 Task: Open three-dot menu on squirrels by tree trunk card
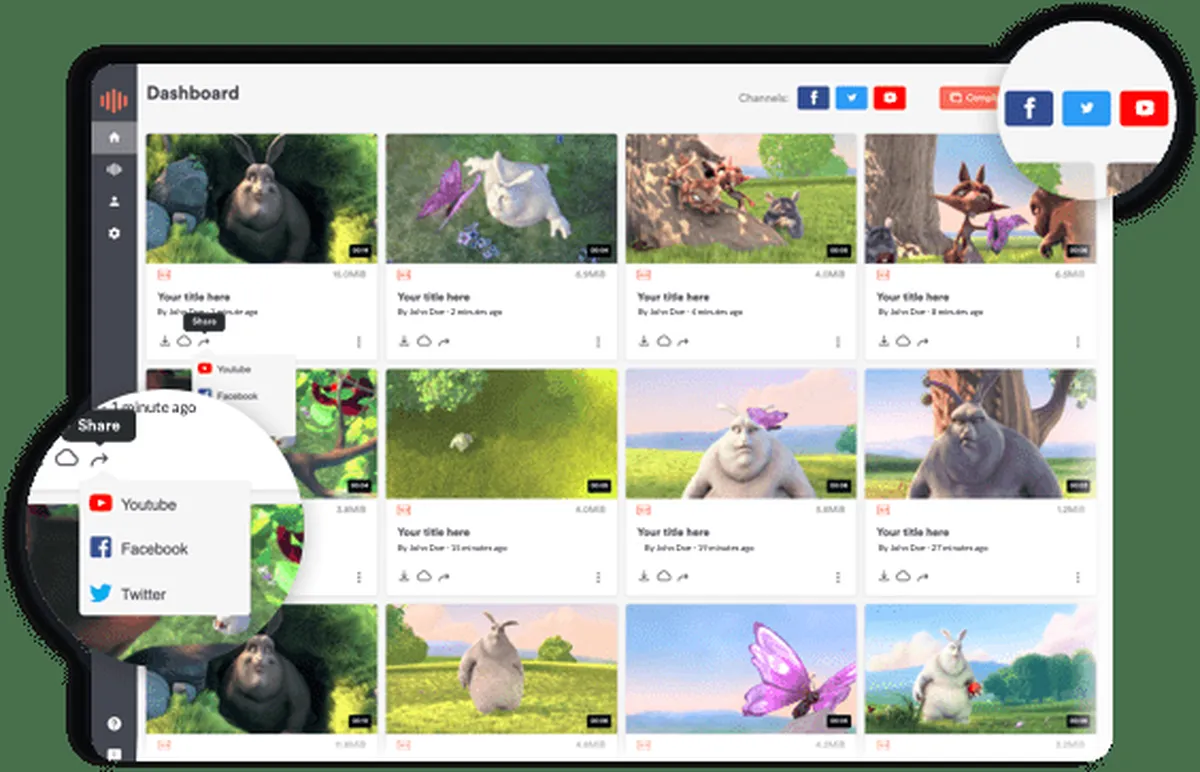point(838,342)
